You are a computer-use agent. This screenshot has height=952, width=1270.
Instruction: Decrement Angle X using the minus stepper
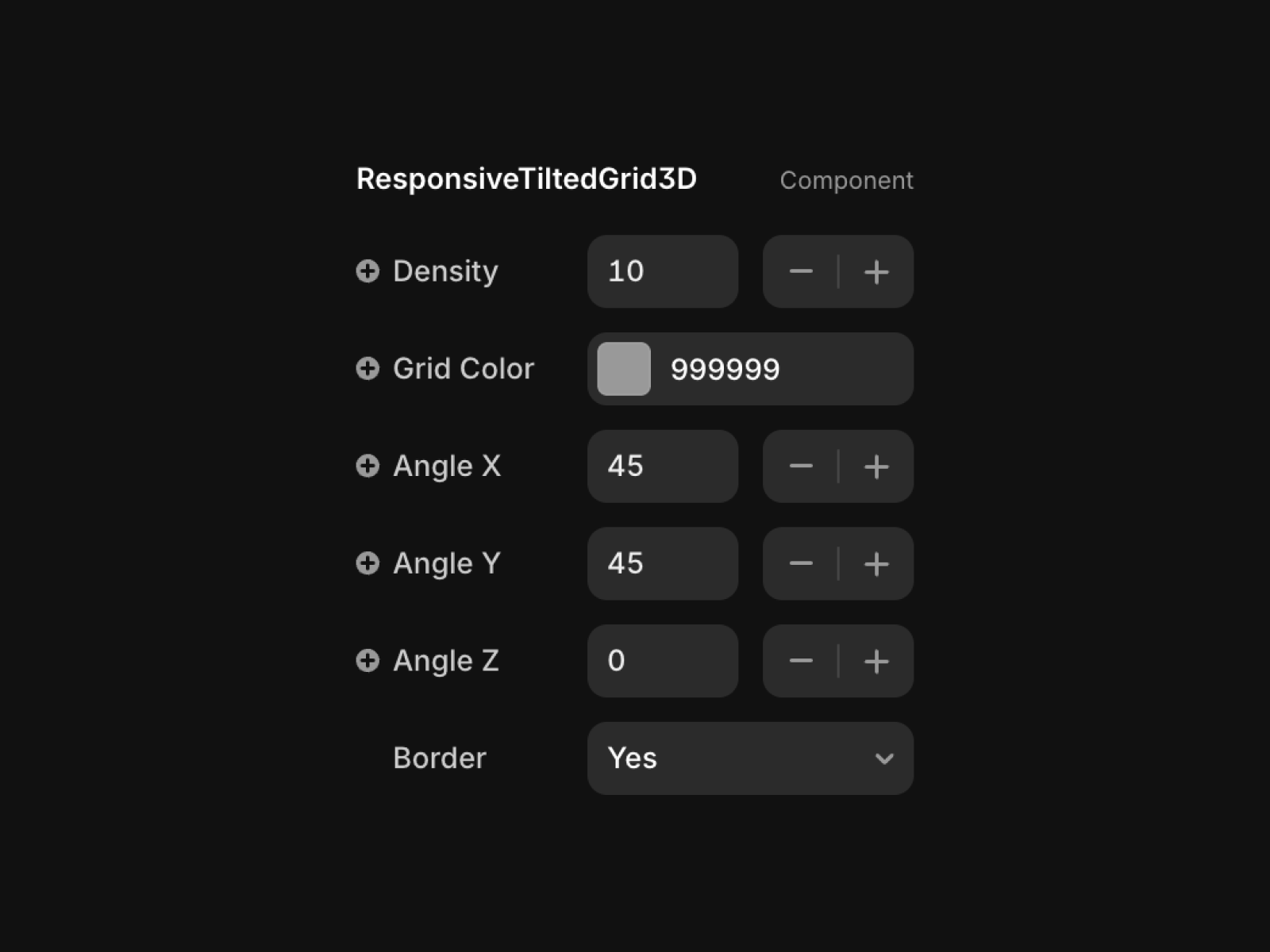pos(801,466)
